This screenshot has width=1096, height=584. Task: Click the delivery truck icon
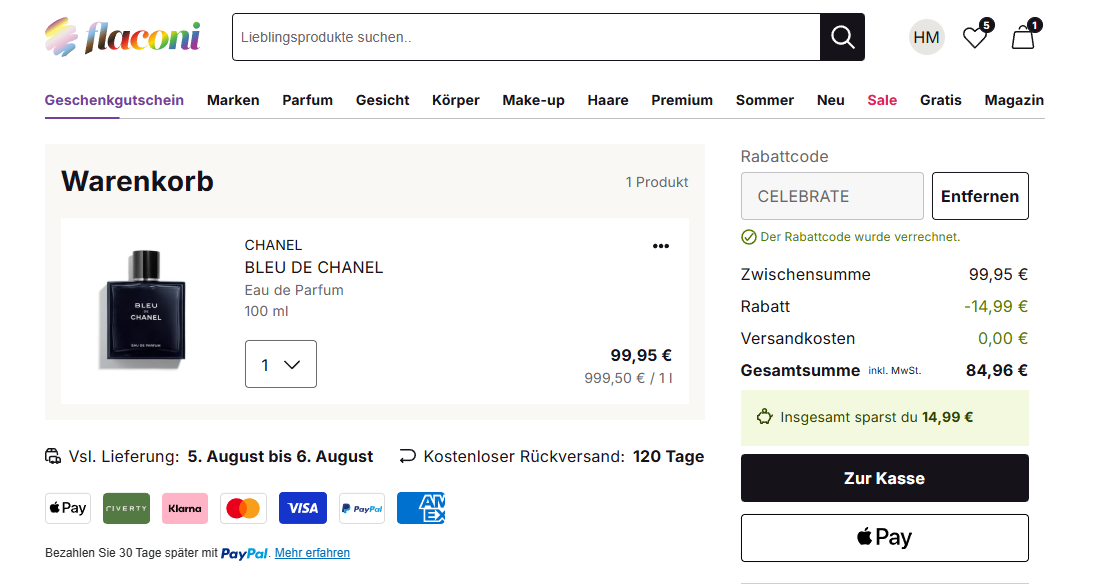(x=53, y=457)
